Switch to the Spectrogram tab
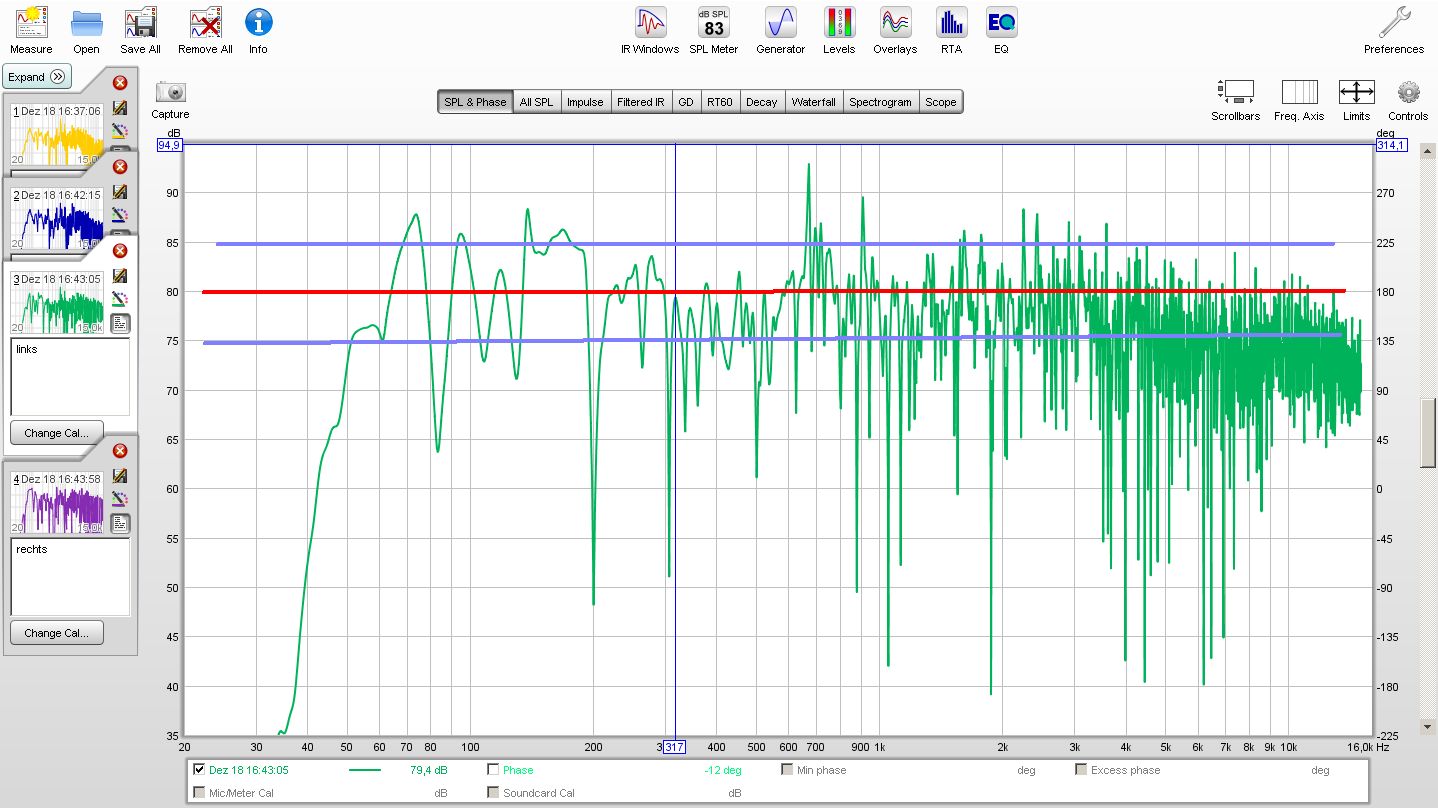1438x808 pixels. 880,102
